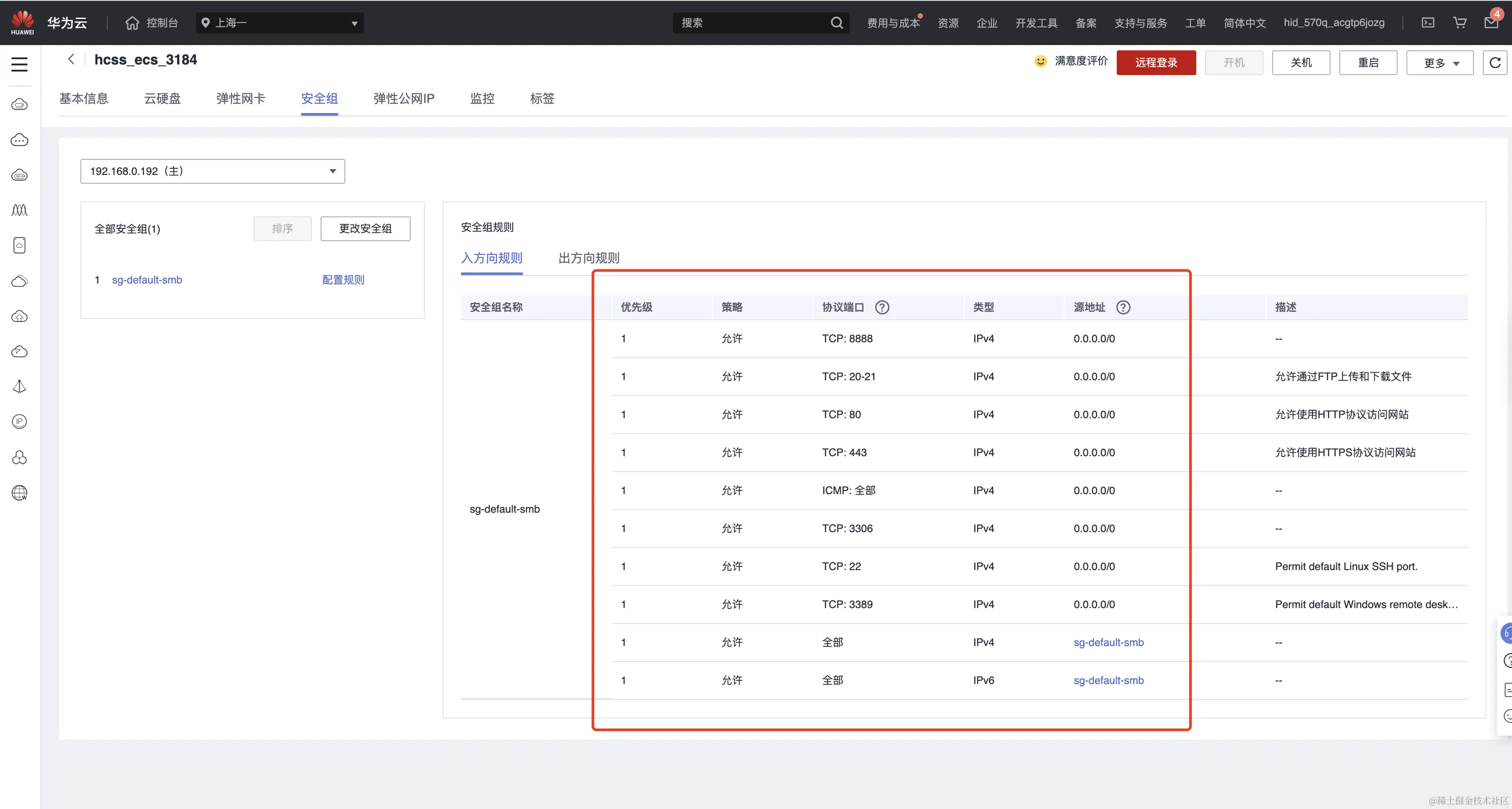The height and width of the screenshot is (809, 1512).
Task: Click the search magnifier icon
Action: pos(836,23)
